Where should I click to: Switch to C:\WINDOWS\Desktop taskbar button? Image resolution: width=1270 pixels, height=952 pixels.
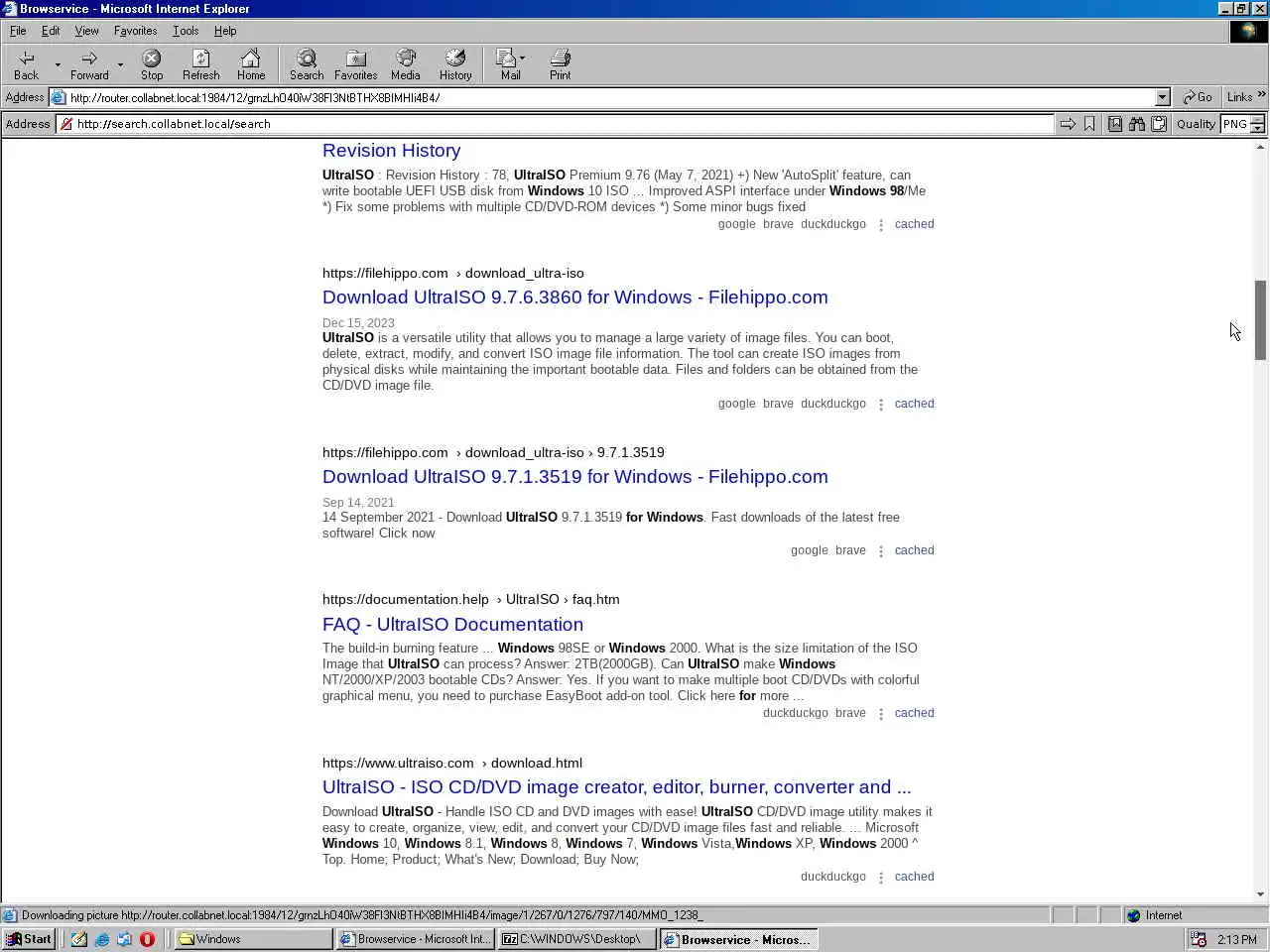click(577, 939)
